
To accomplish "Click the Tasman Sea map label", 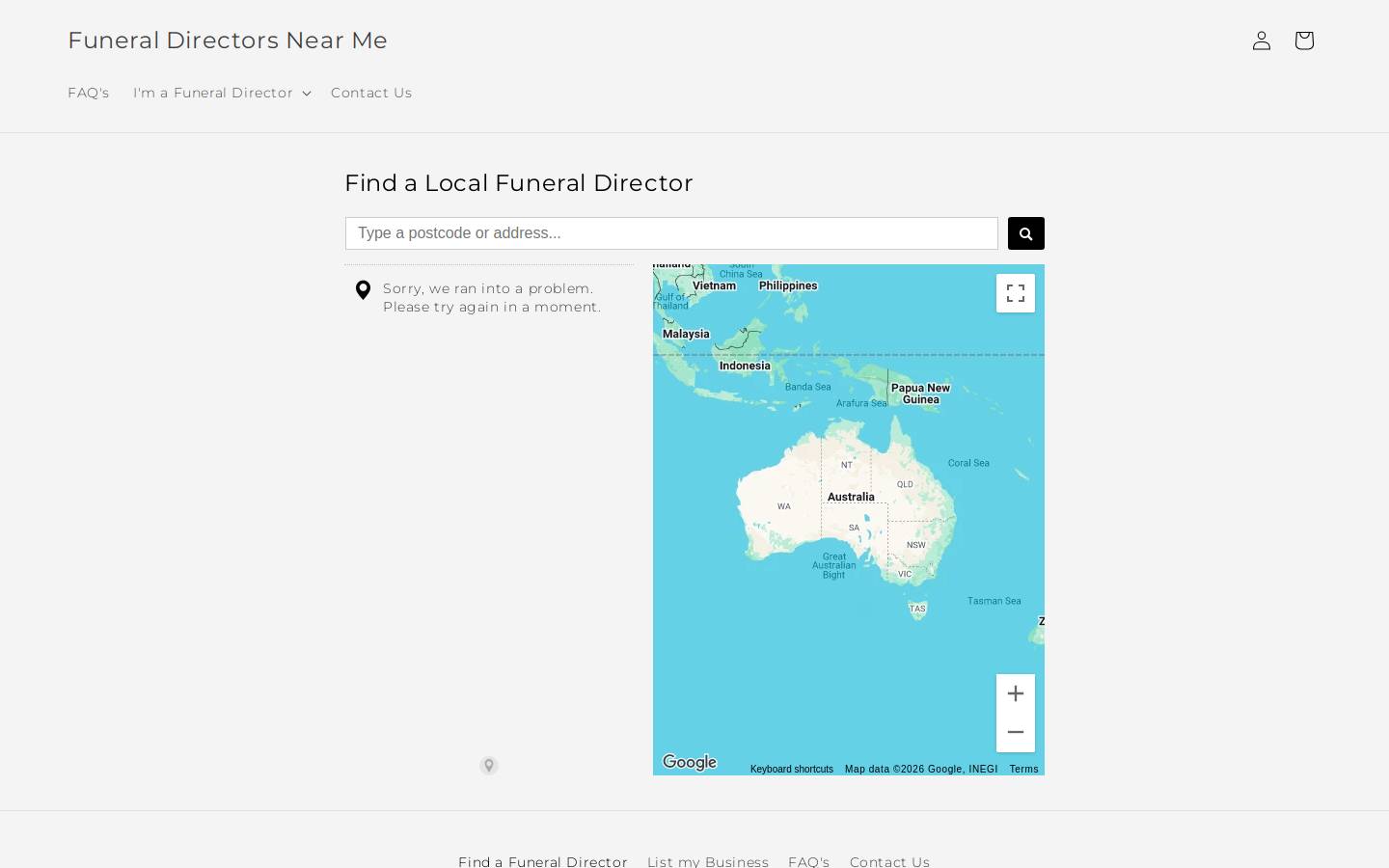I will tap(994, 601).
